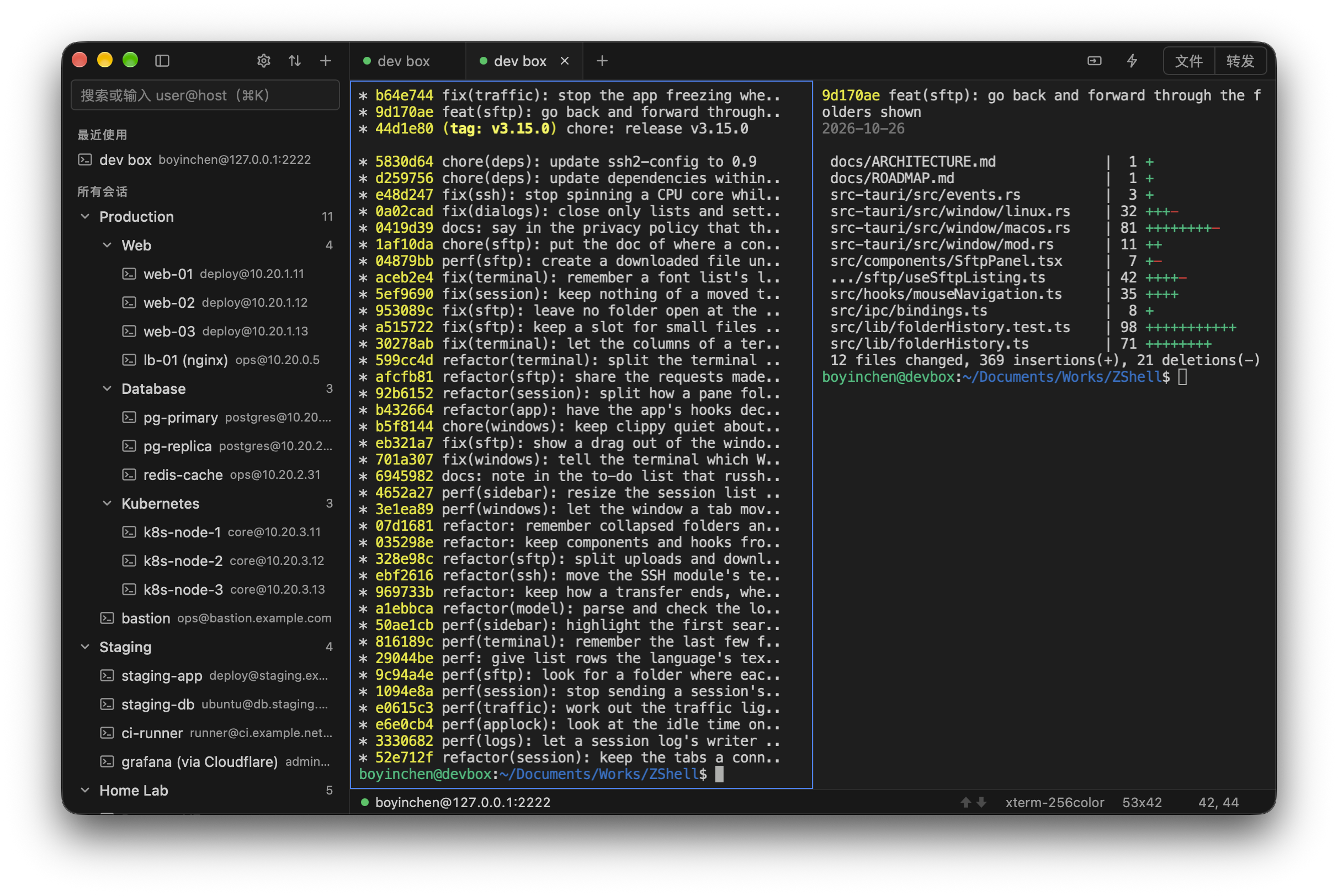This screenshot has width=1338, height=896.
Task: Switch to the first dev box tab
Action: point(408,61)
